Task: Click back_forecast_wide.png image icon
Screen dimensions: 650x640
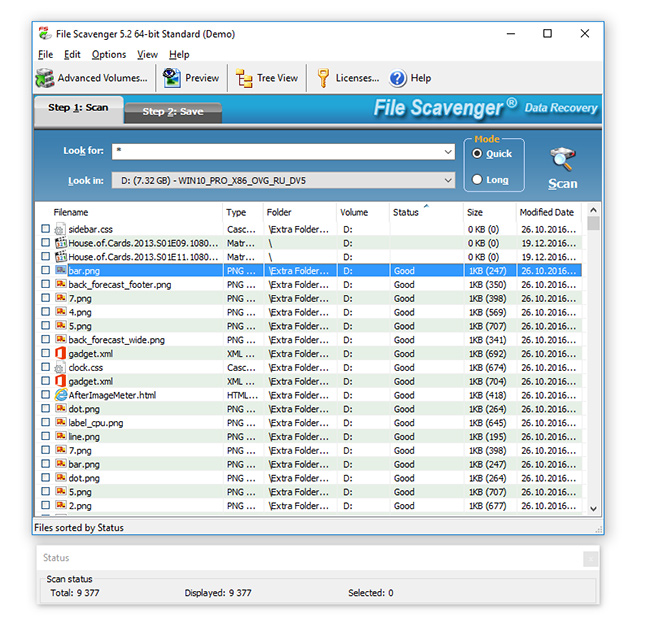Action: [x=61, y=340]
